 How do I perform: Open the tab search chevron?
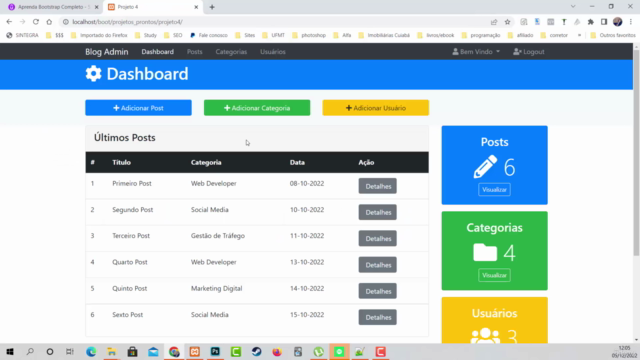pyautogui.click(x=573, y=7)
